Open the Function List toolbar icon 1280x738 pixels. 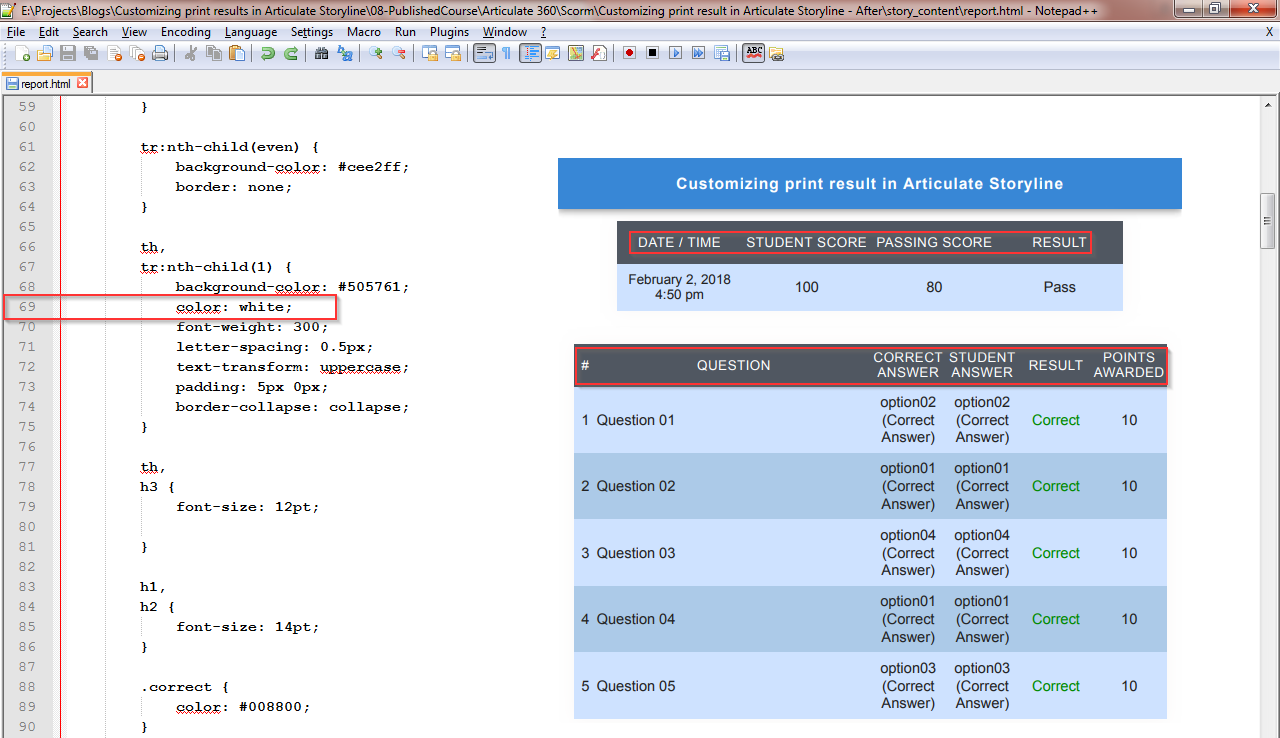[x=599, y=53]
